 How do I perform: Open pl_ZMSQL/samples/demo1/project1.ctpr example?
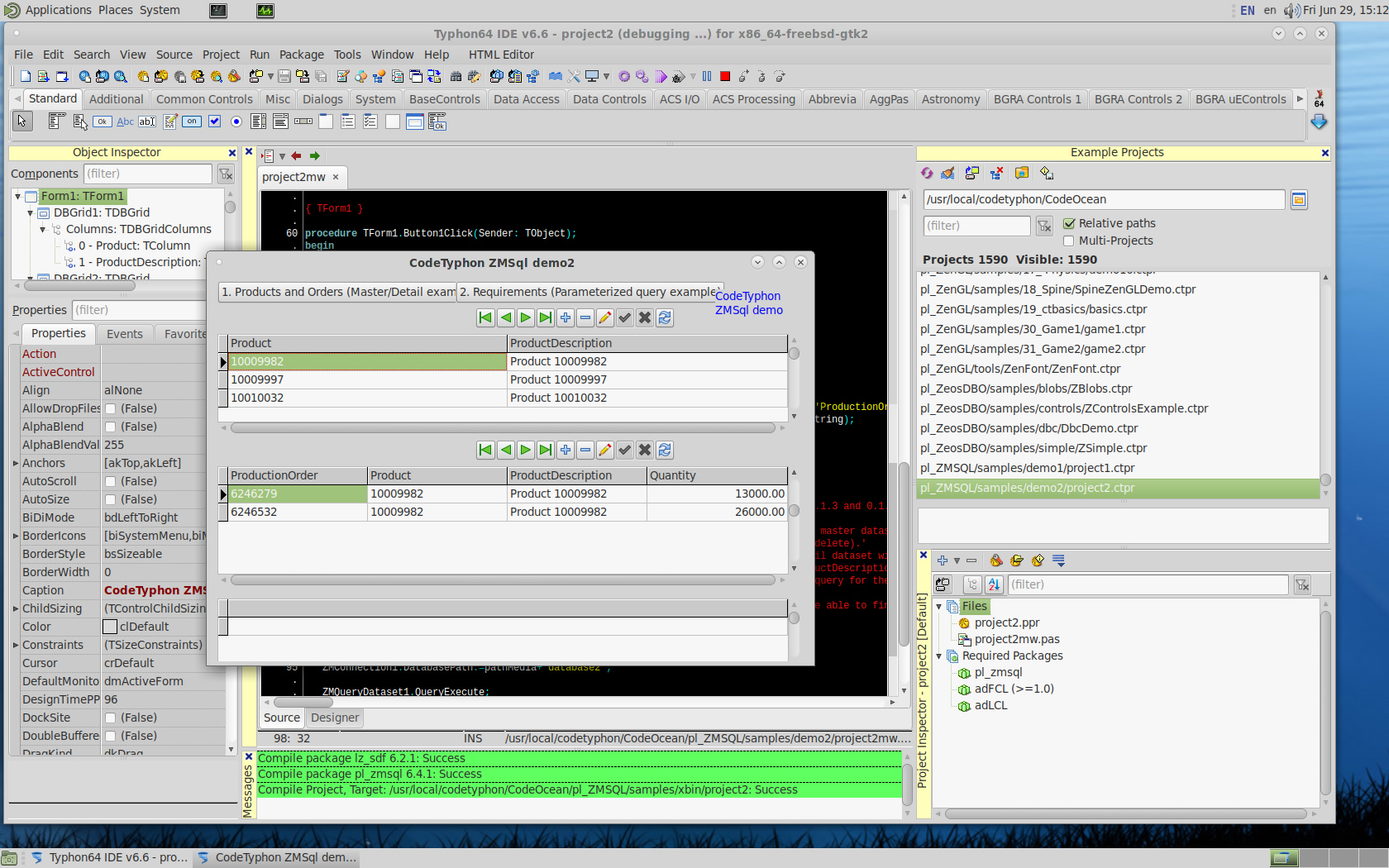pos(1027,468)
